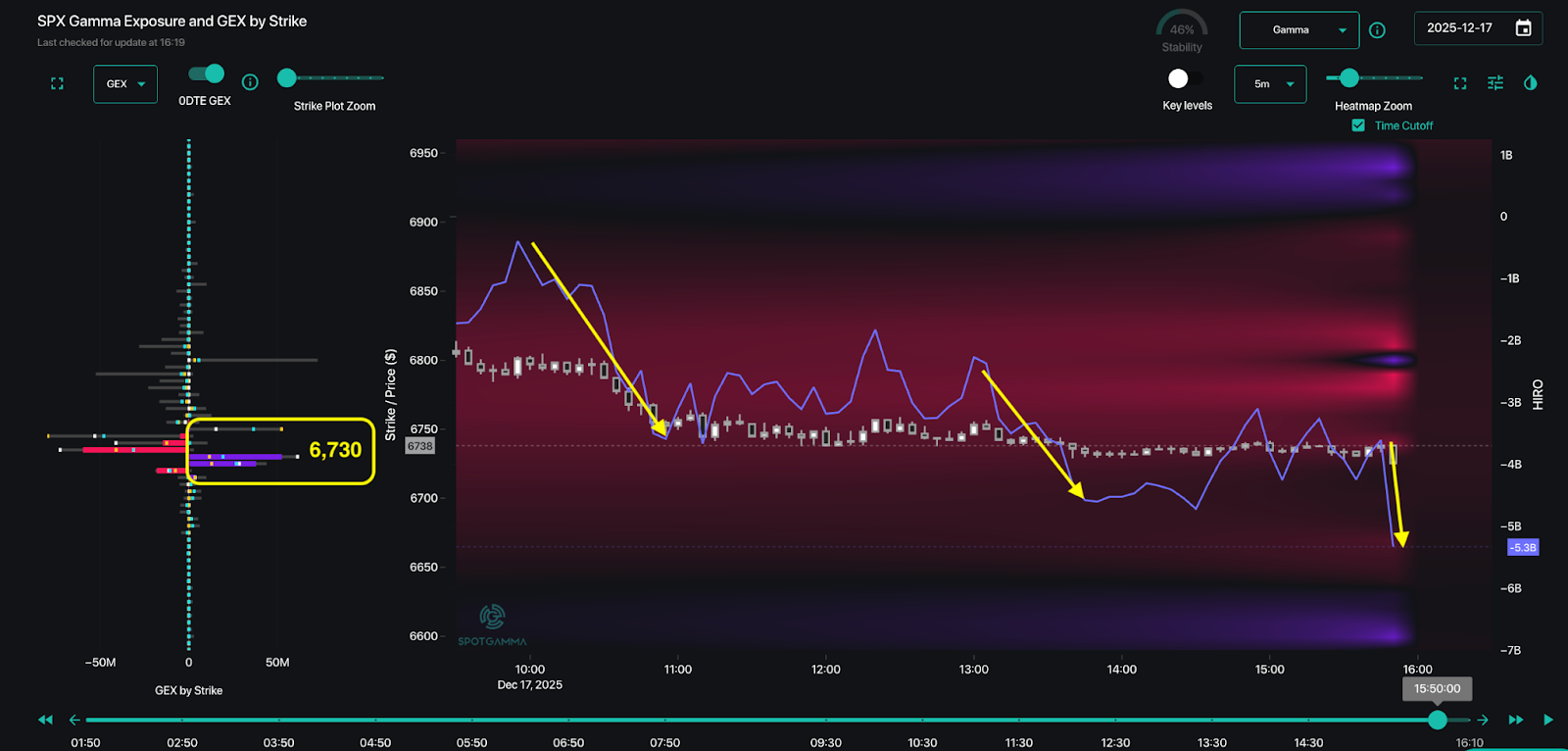The height and width of the screenshot is (751, 1568).
Task: Click the 6800 strike axis label
Action: (x=423, y=360)
